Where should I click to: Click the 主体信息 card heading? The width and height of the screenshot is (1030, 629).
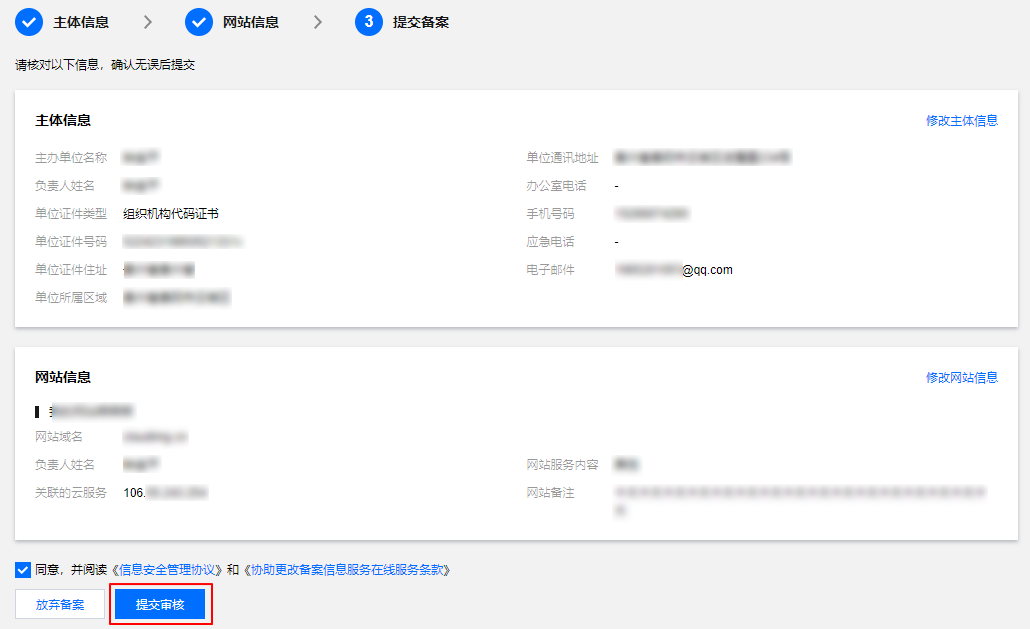coord(63,120)
